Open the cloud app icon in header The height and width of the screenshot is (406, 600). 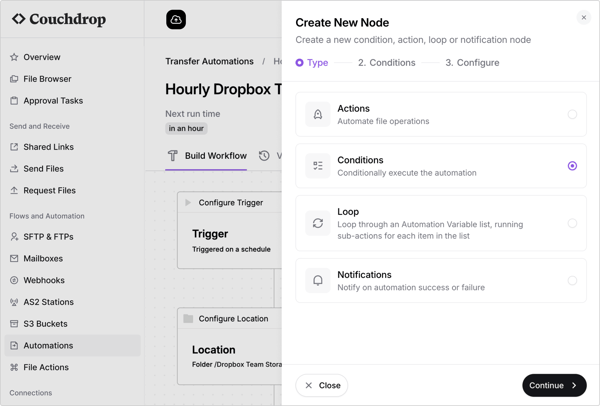point(176,20)
